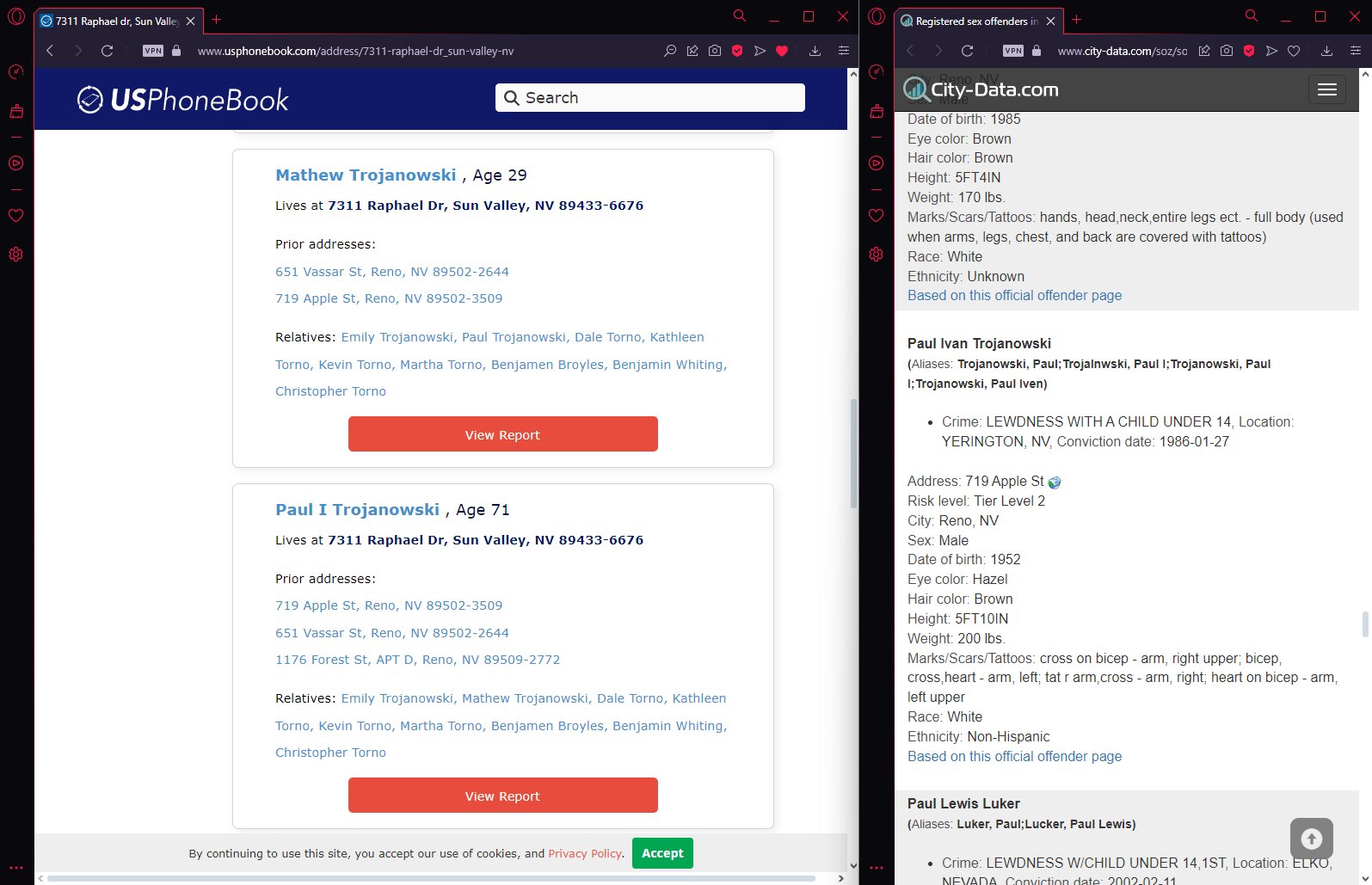
Task: Open player icon in left window sidebar
Action: tap(15, 163)
